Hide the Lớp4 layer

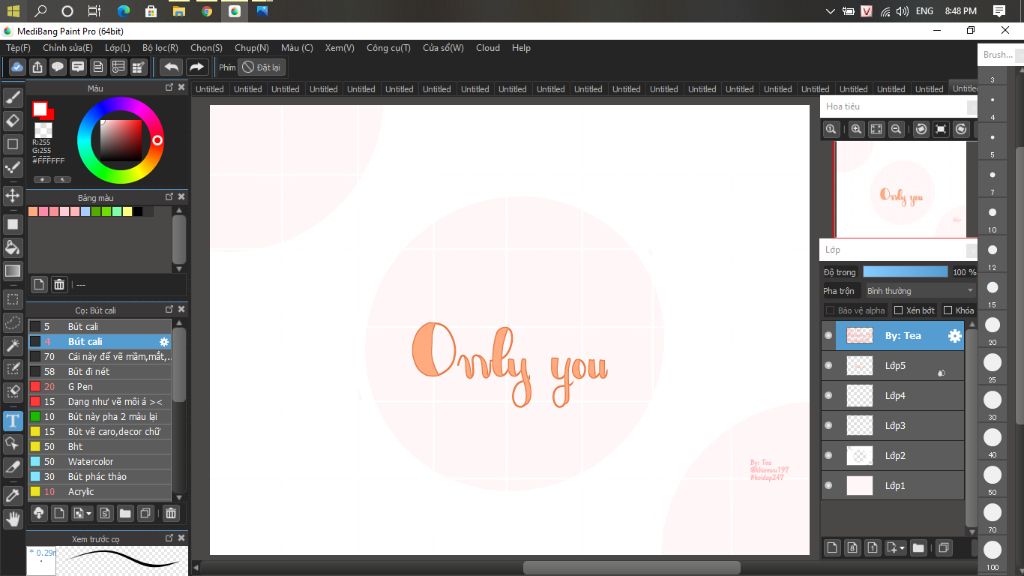[829, 395]
